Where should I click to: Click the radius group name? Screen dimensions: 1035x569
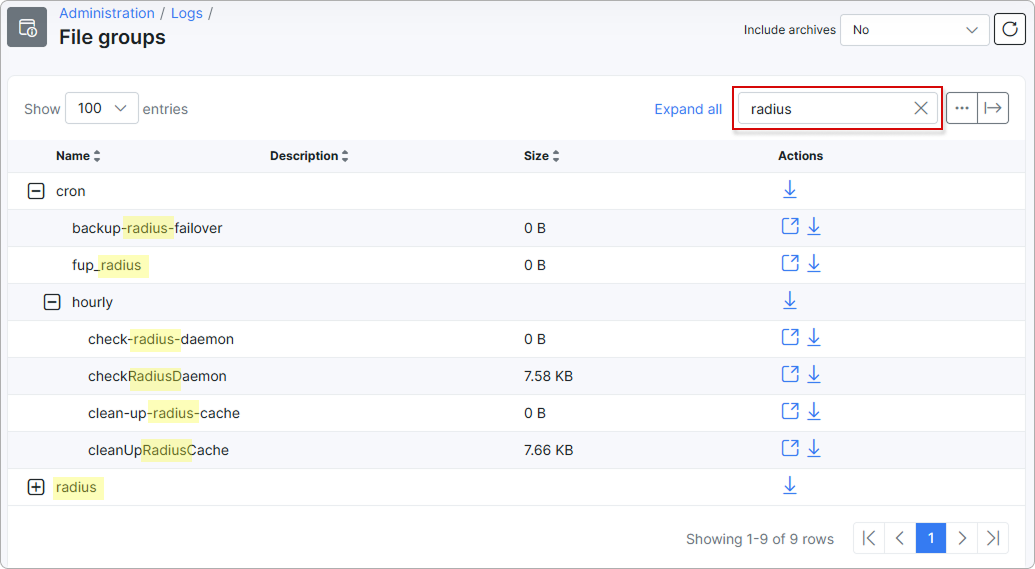tap(76, 487)
